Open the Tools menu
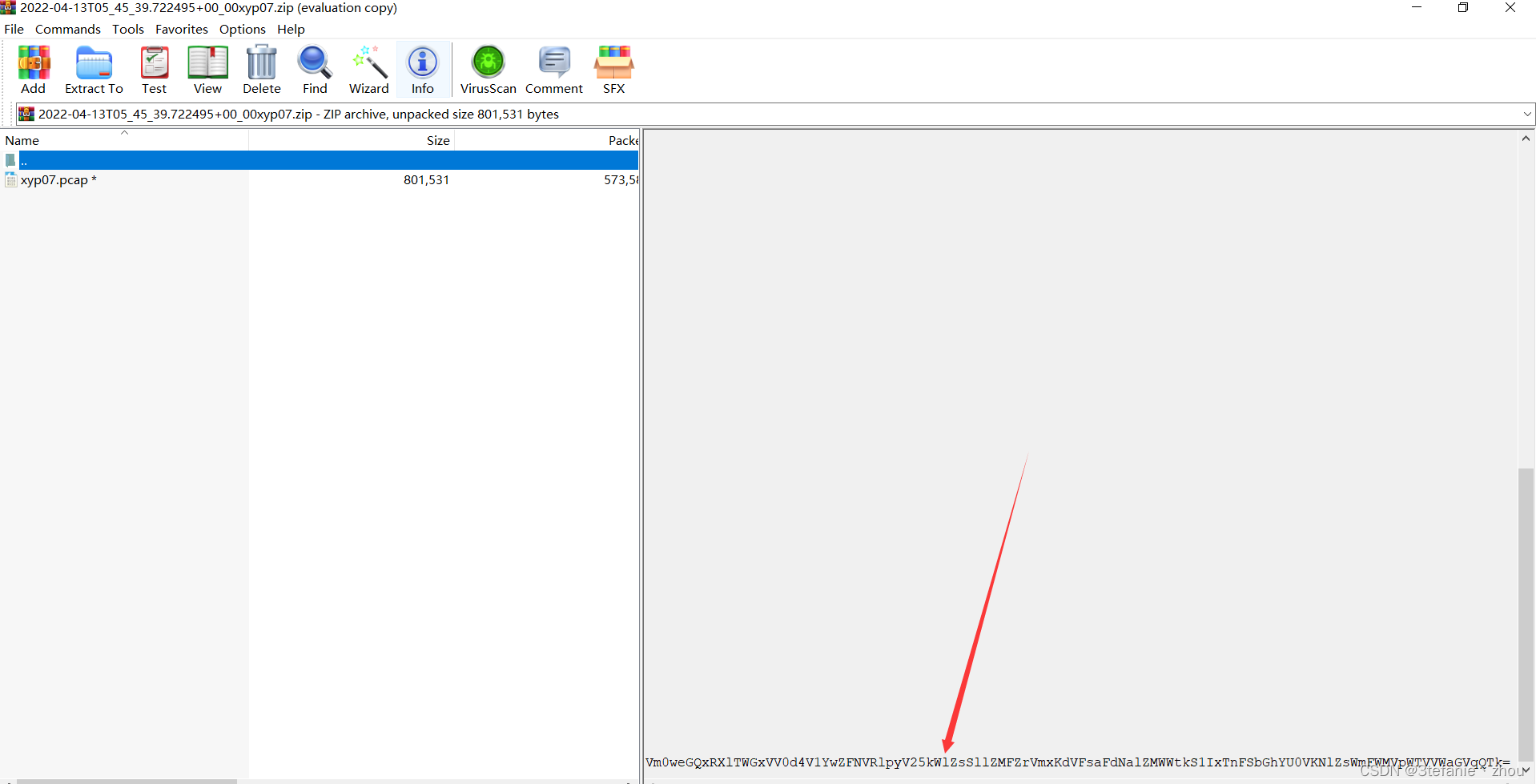The width and height of the screenshot is (1536, 784). [x=128, y=29]
